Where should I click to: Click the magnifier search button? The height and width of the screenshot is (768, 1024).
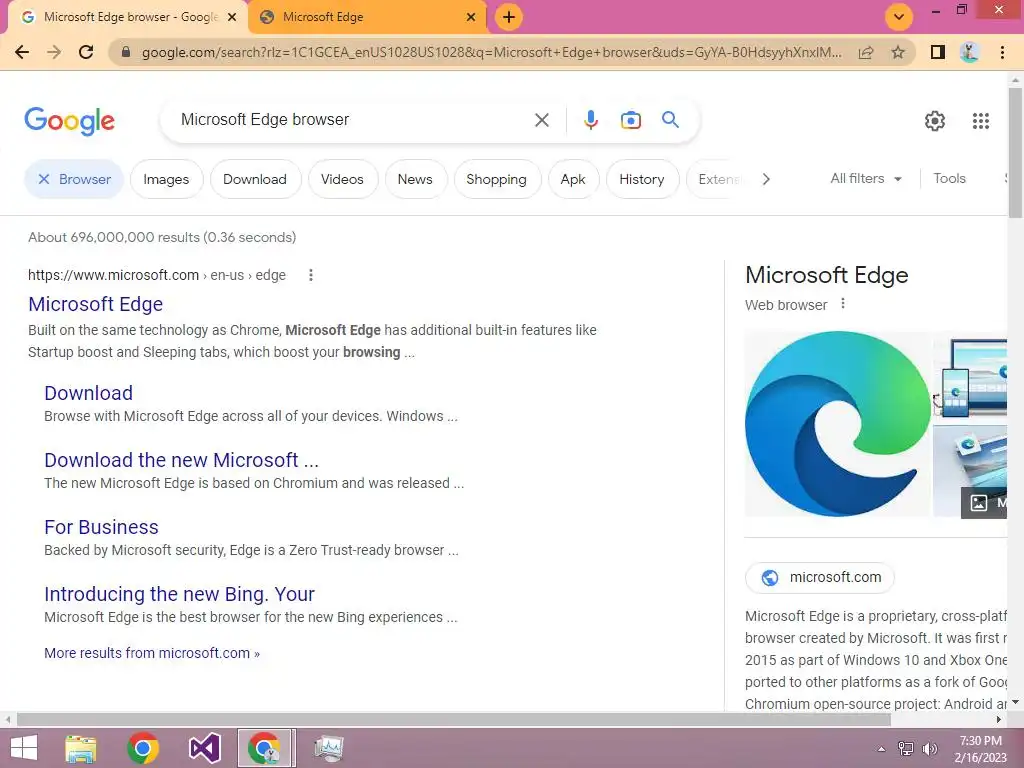(670, 120)
